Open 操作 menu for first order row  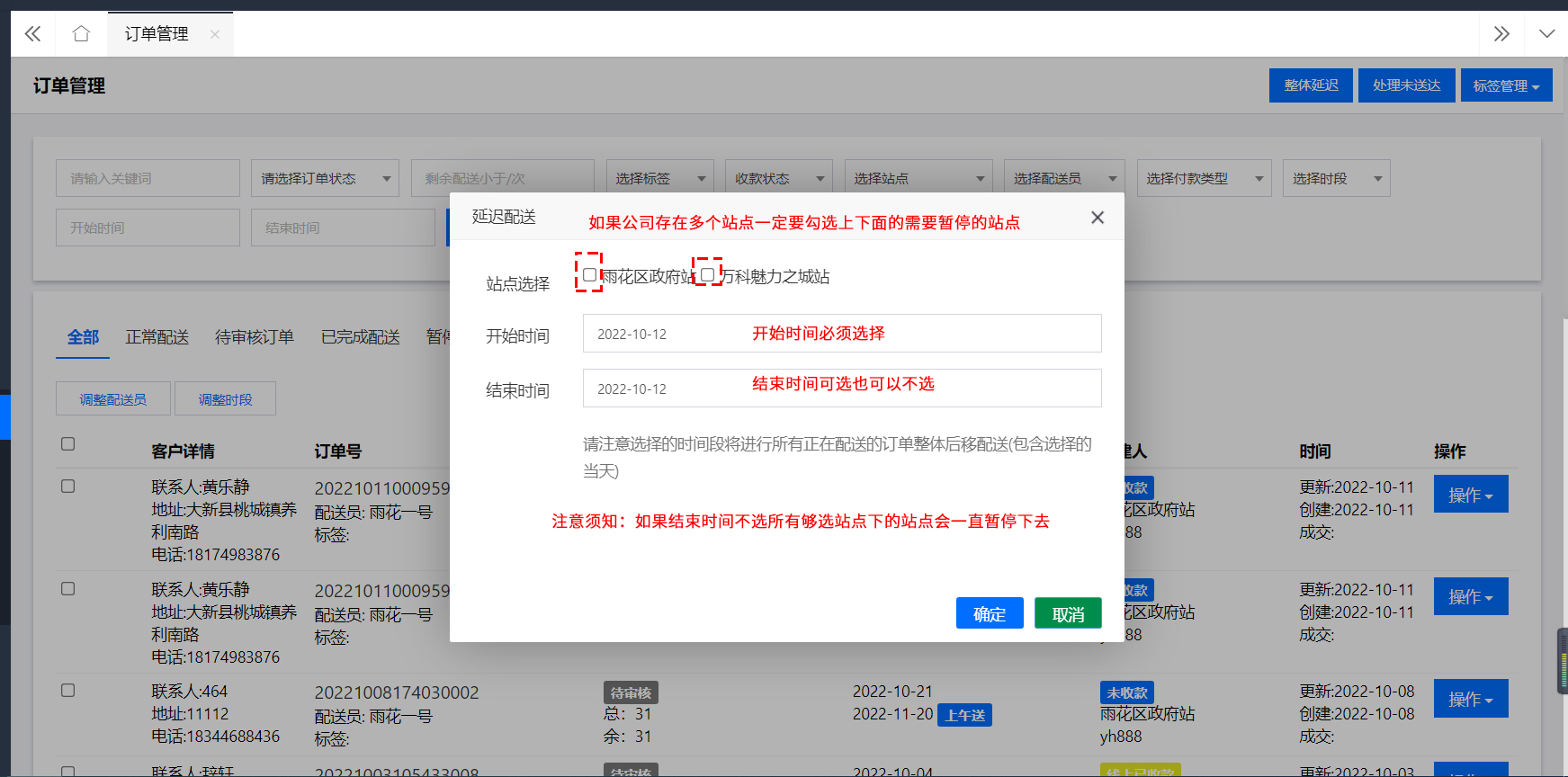1470,495
